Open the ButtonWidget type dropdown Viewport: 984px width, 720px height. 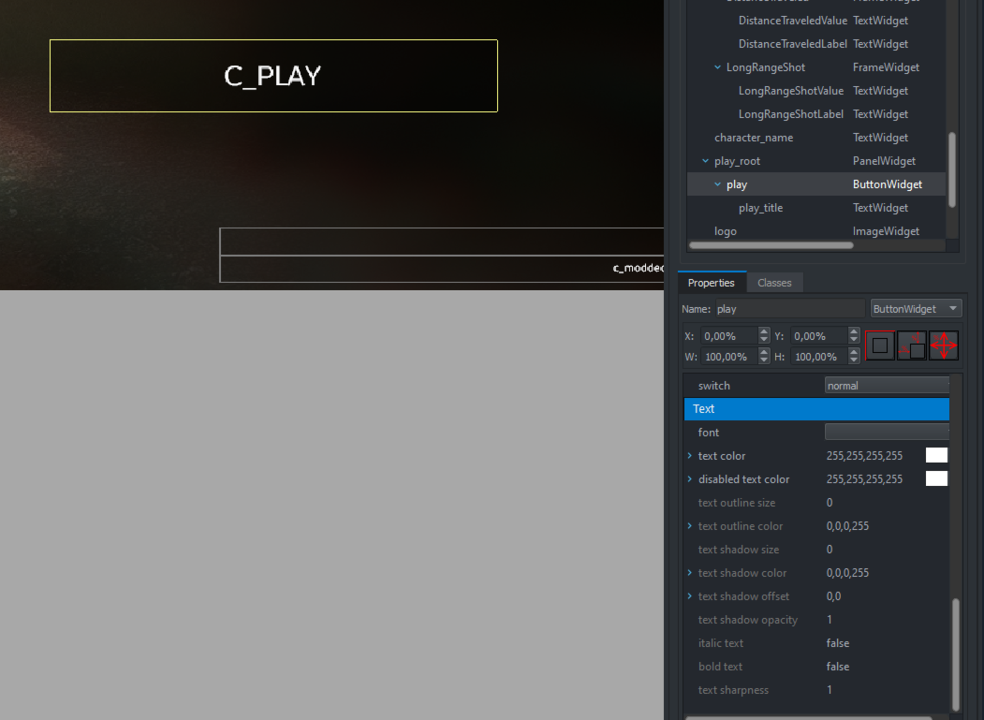tap(916, 309)
